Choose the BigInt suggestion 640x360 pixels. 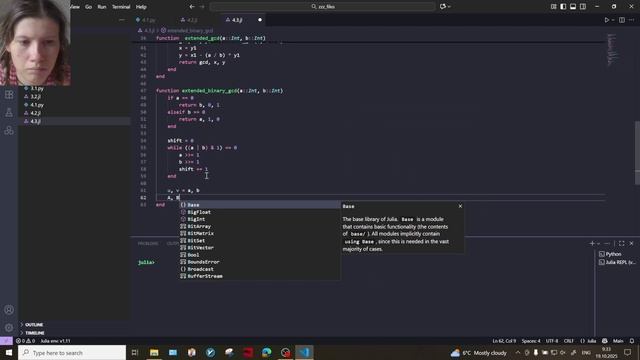(259, 219)
